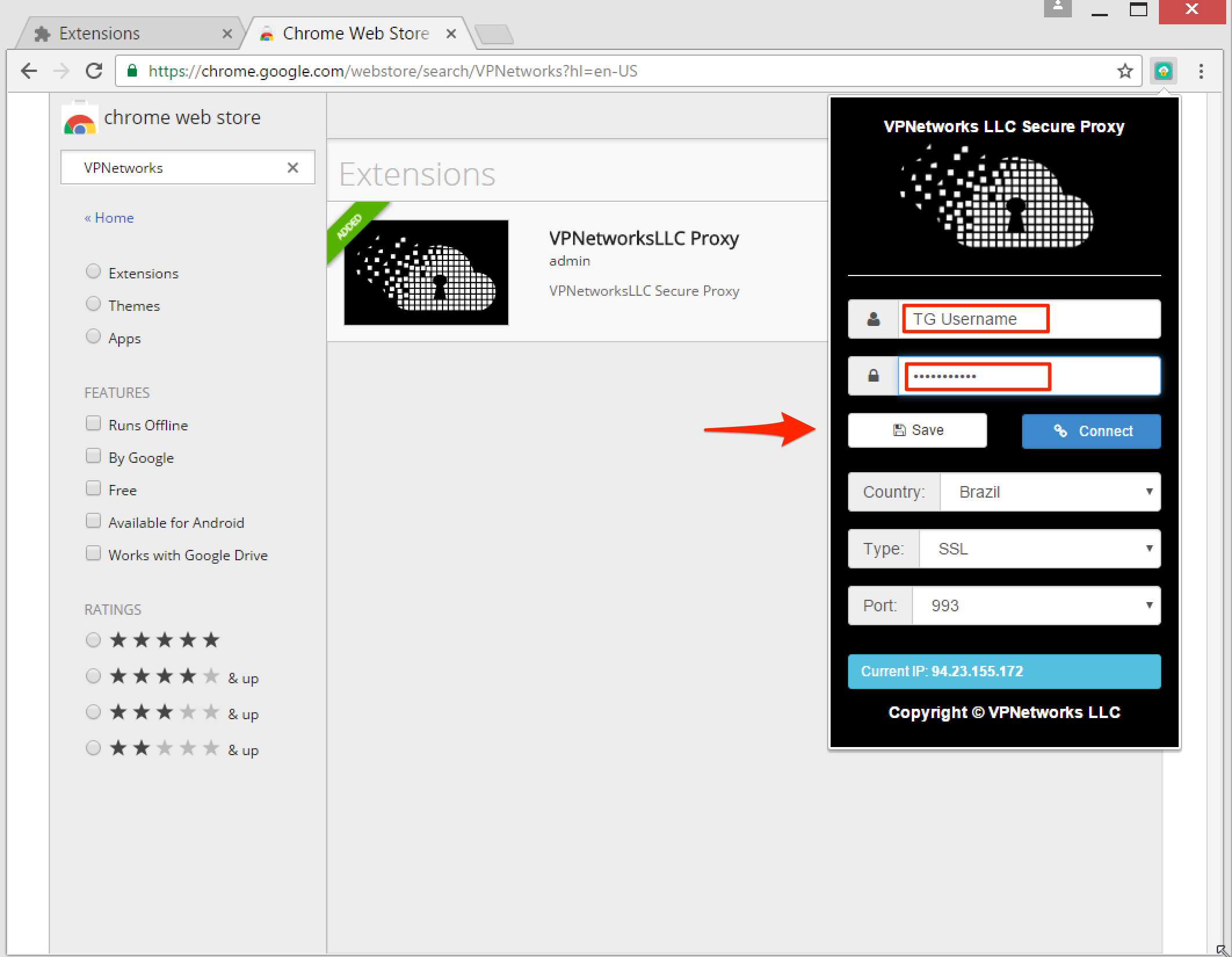Check the Free feature filter
This screenshot has height=957, width=1232.
coord(93,489)
